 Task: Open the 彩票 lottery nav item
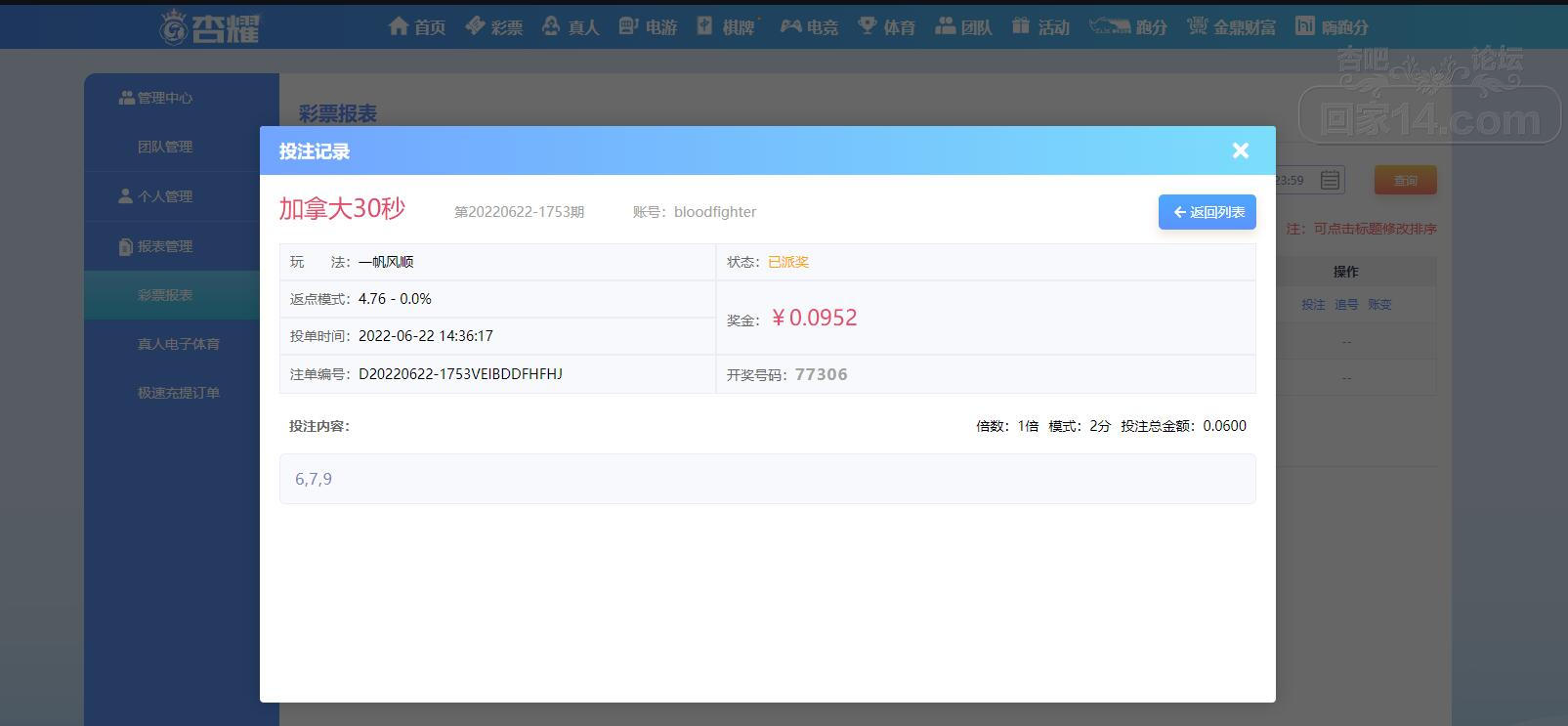click(x=494, y=26)
